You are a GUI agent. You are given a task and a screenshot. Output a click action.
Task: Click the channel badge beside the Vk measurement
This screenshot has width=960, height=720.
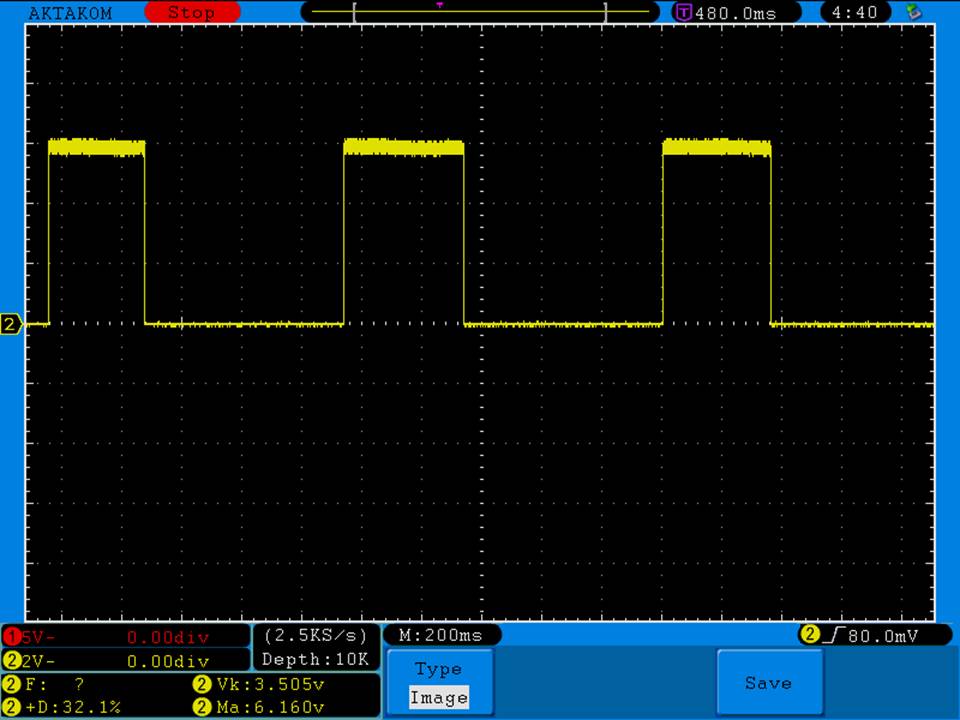(200, 685)
